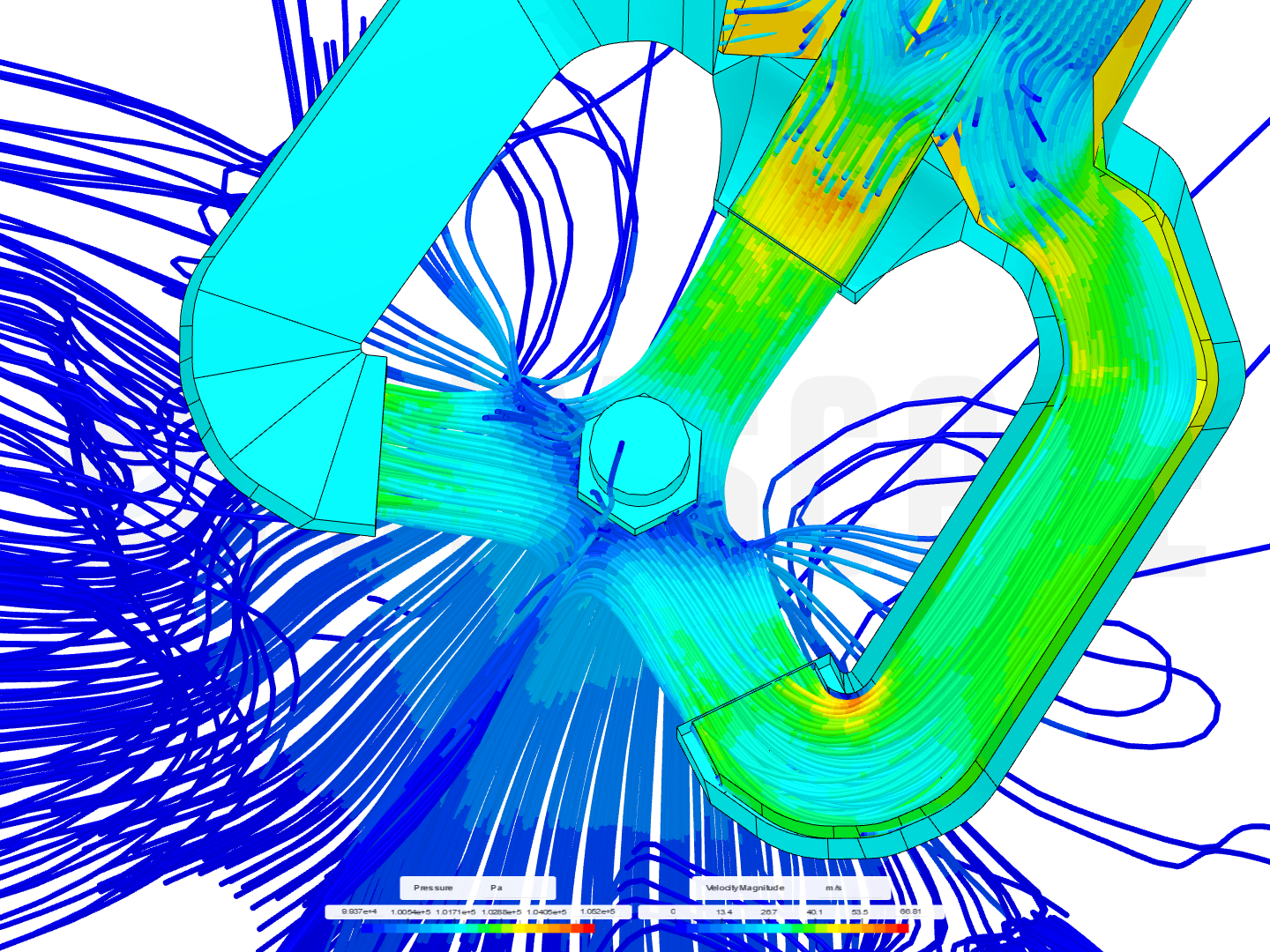Click the 1.0288e+5 pressure tick value
This screenshot has width=1270, height=952.
click(x=502, y=911)
